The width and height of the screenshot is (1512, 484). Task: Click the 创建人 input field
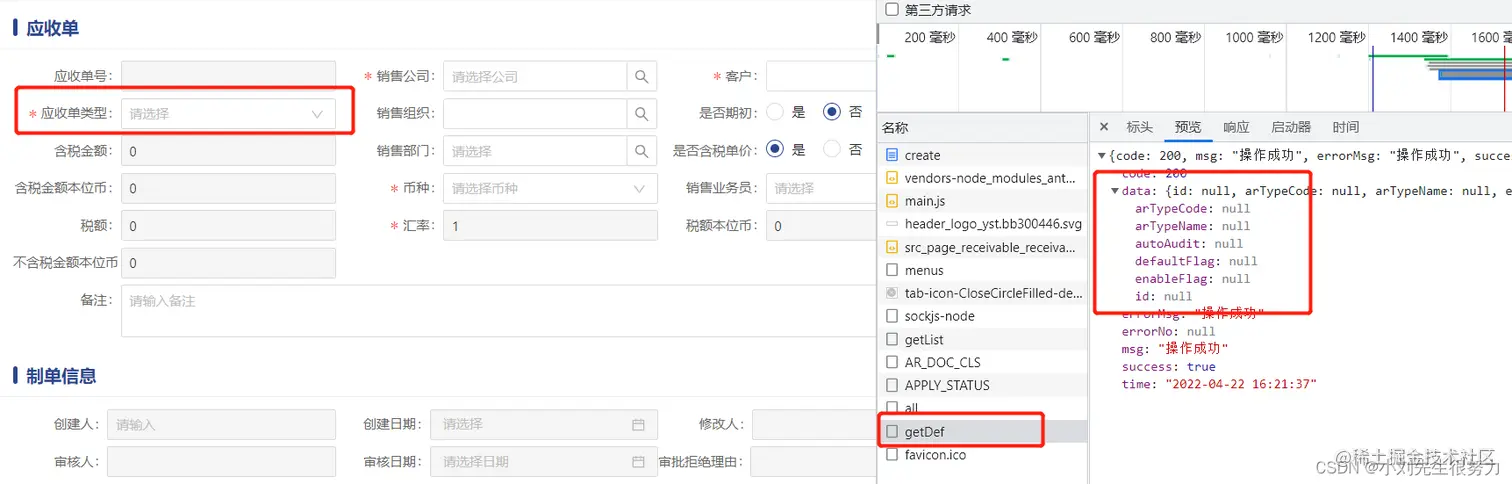(x=221, y=425)
